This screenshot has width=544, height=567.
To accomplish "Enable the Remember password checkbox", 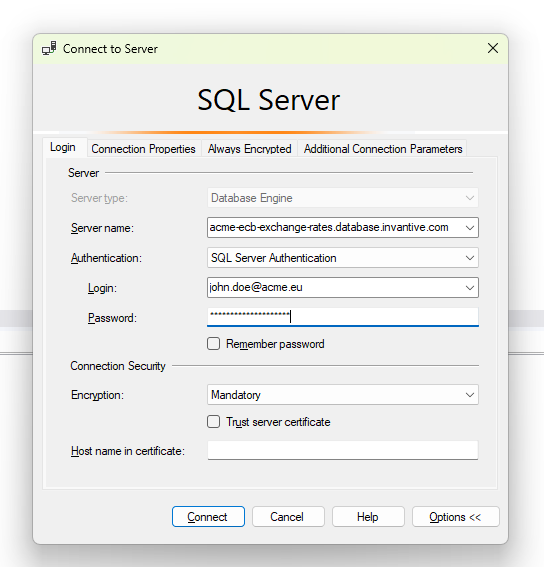I will 213,344.
